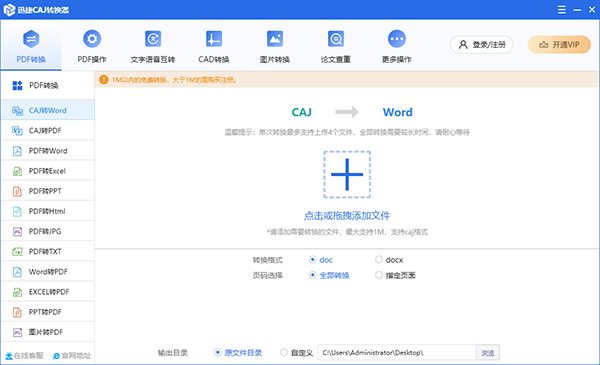The image size is (600, 365).
Task: Switch to the PDF转换 top tab
Action: (x=31, y=46)
